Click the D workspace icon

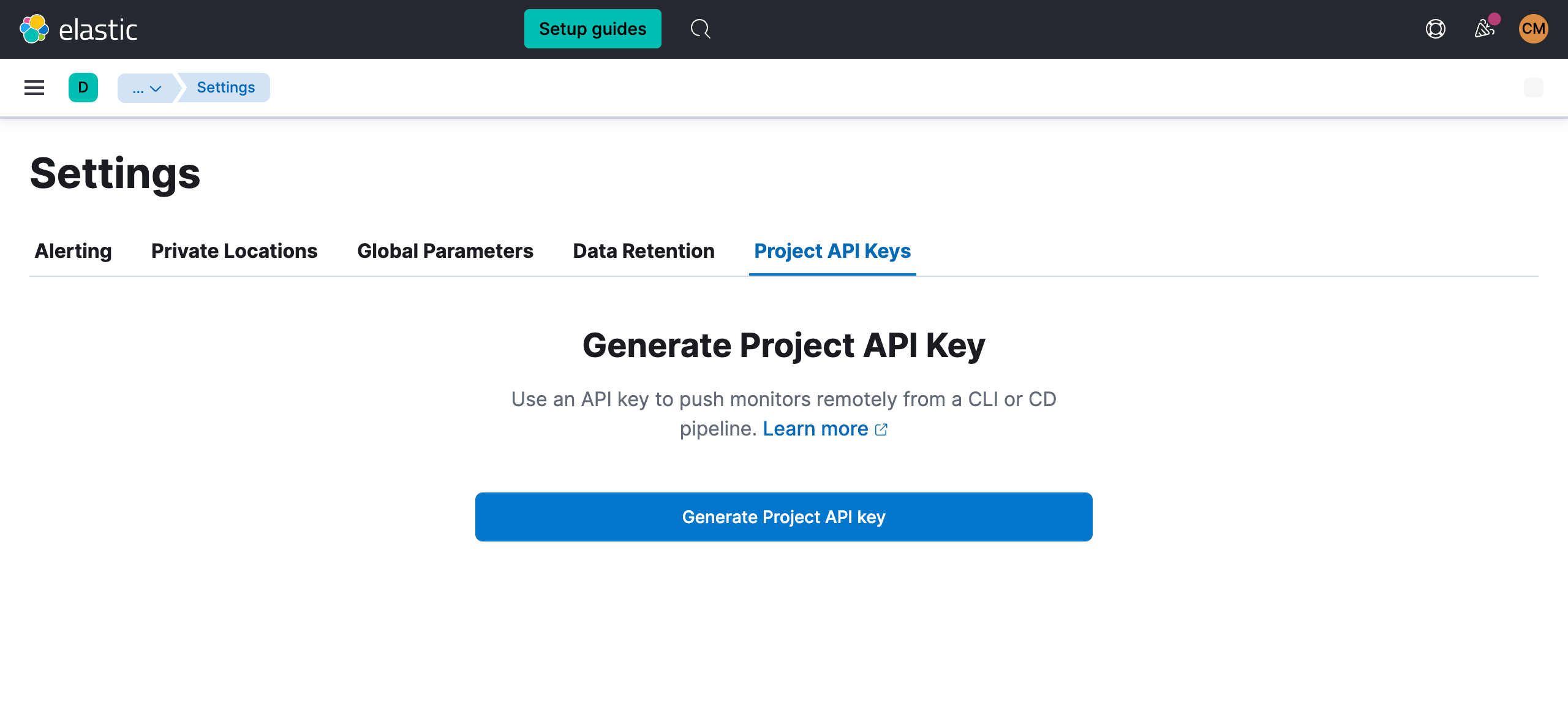coord(84,87)
